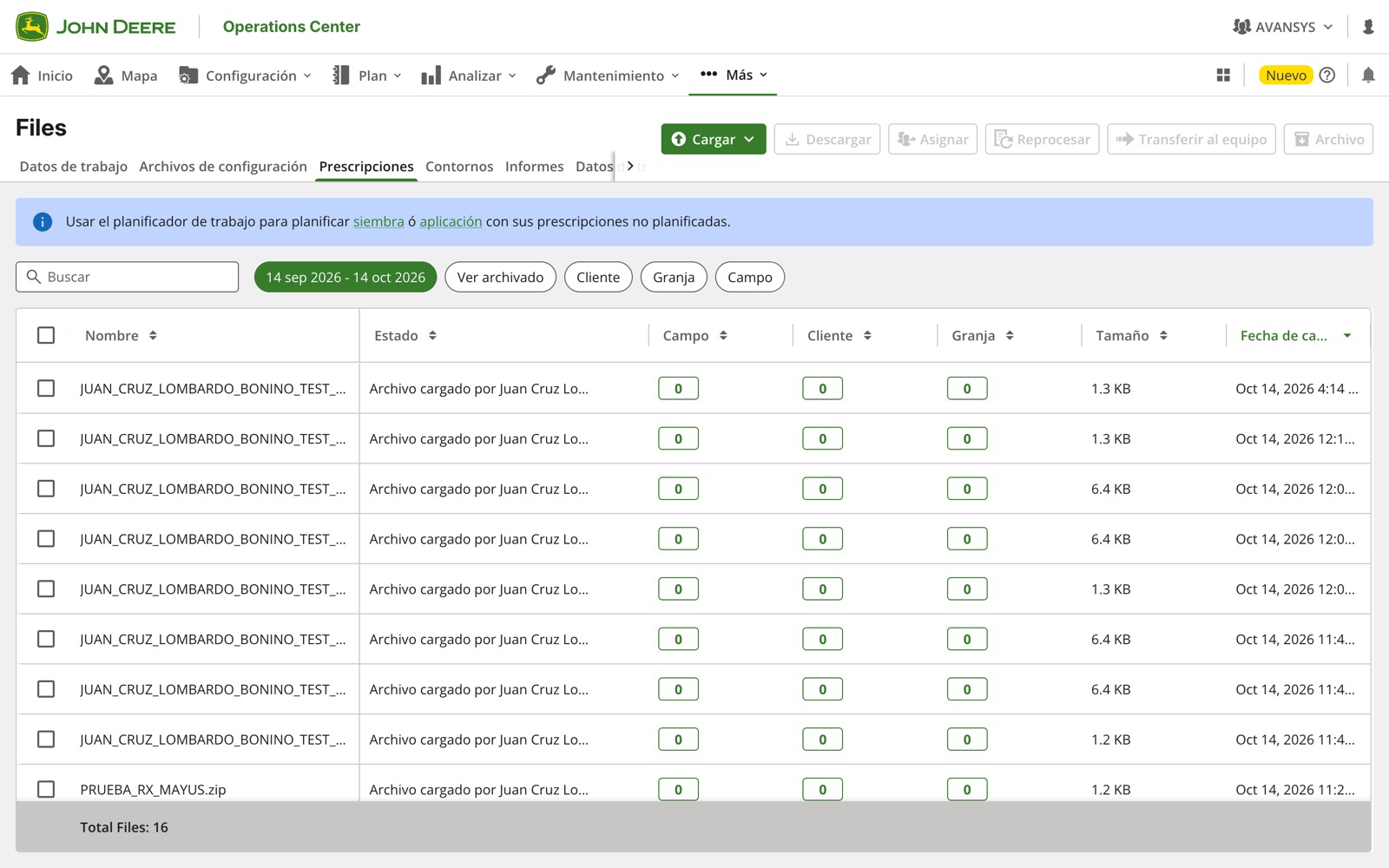Sort by Campo column arrows
Viewport: 1389px width, 868px height.
click(723, 336)
